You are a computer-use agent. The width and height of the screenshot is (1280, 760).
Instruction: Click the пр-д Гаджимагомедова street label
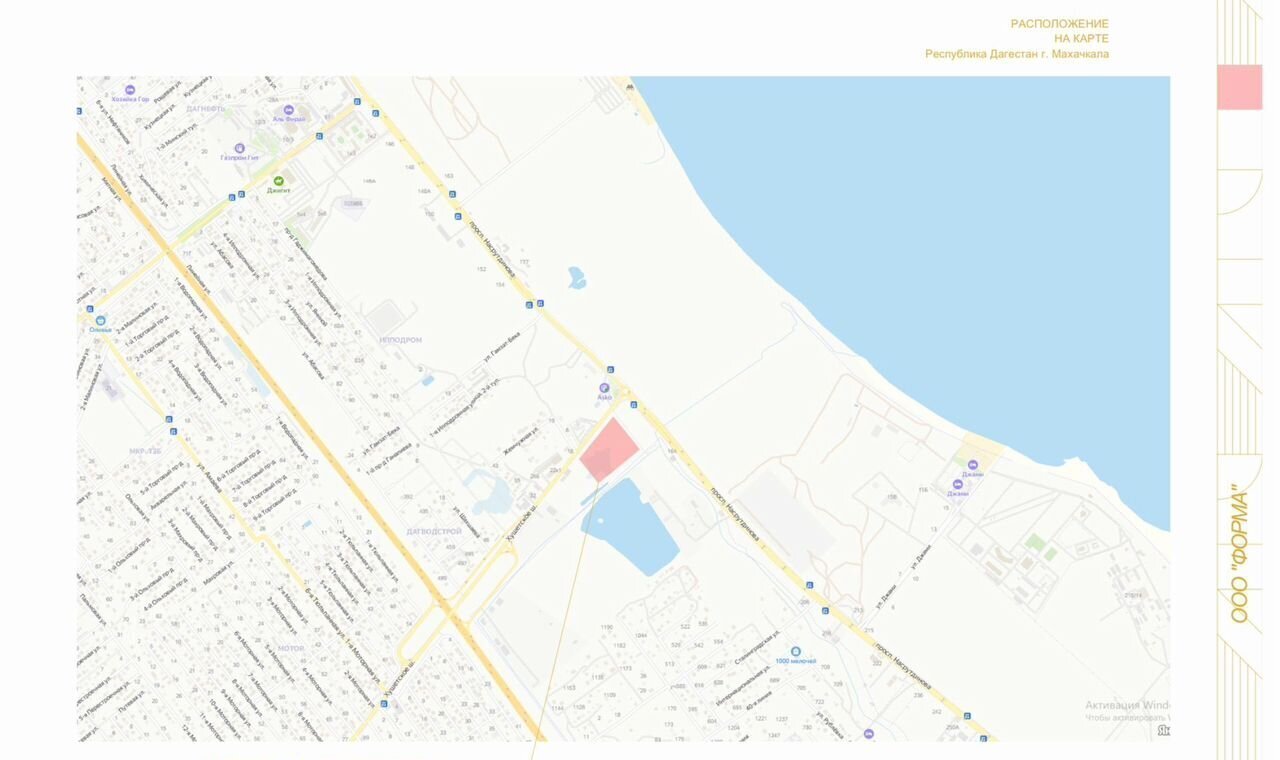[306, 252]
